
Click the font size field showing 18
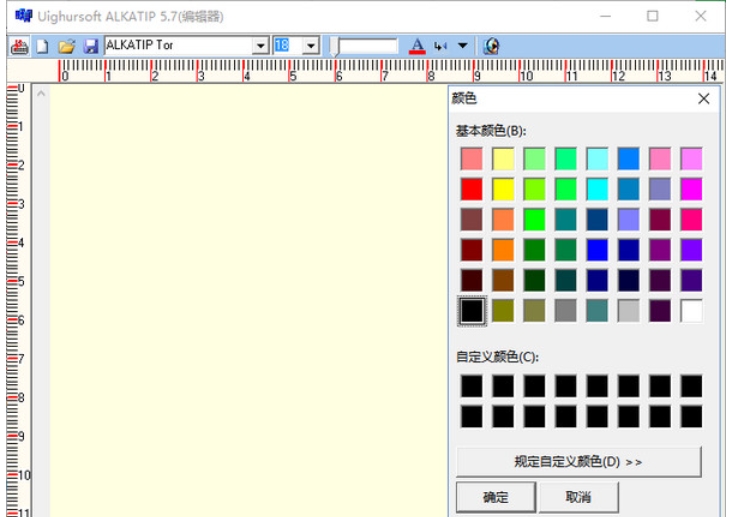288,46
